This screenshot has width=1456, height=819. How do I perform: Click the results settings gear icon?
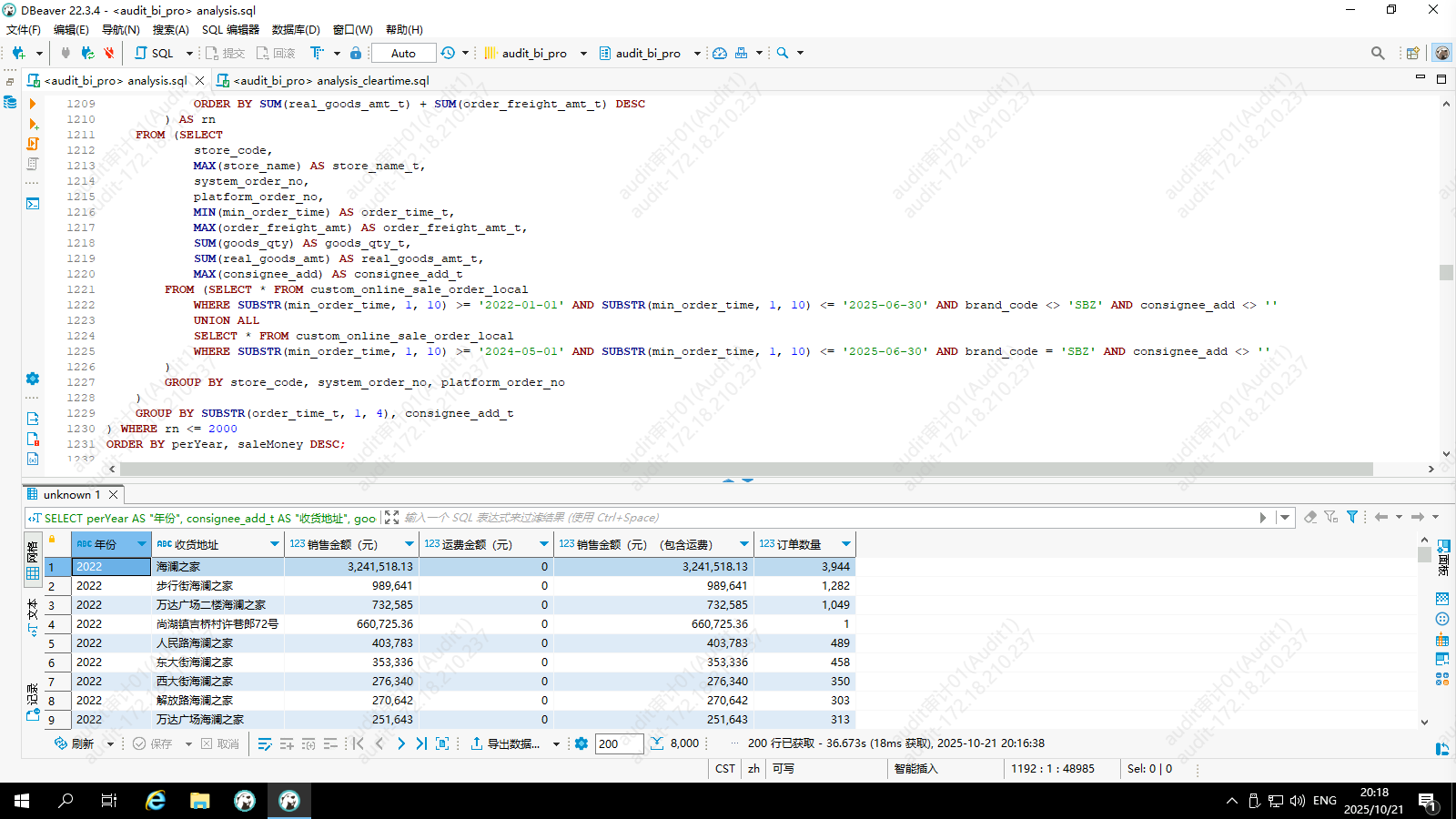coord(581,743)
